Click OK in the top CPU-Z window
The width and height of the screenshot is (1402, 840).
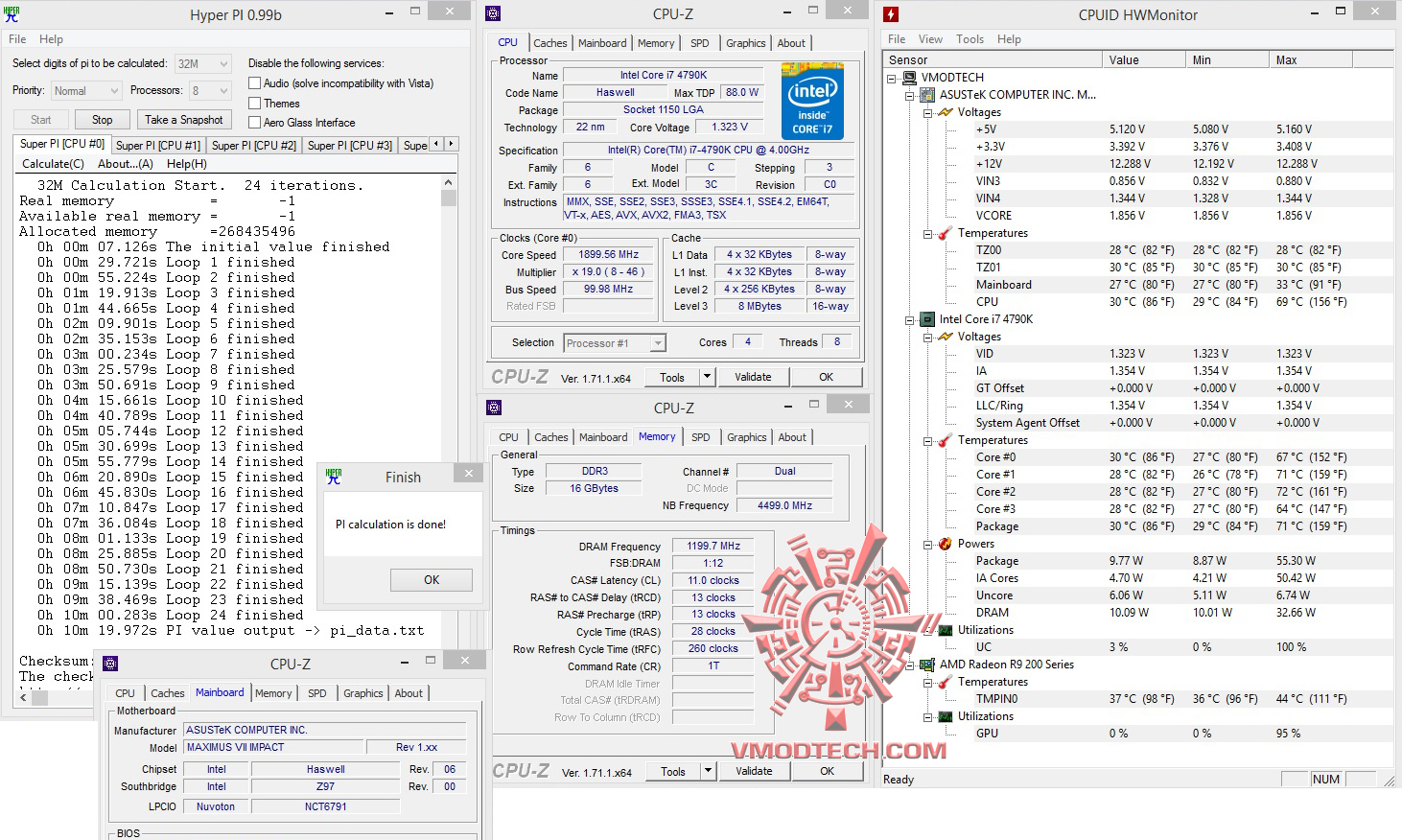tap(827, 377)
